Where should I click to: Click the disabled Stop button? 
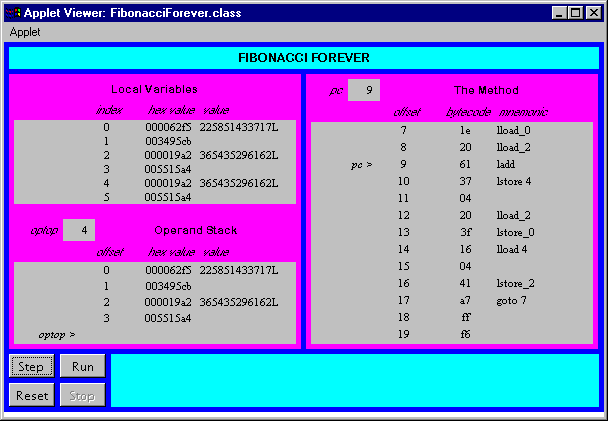click(x=82, y=395)
